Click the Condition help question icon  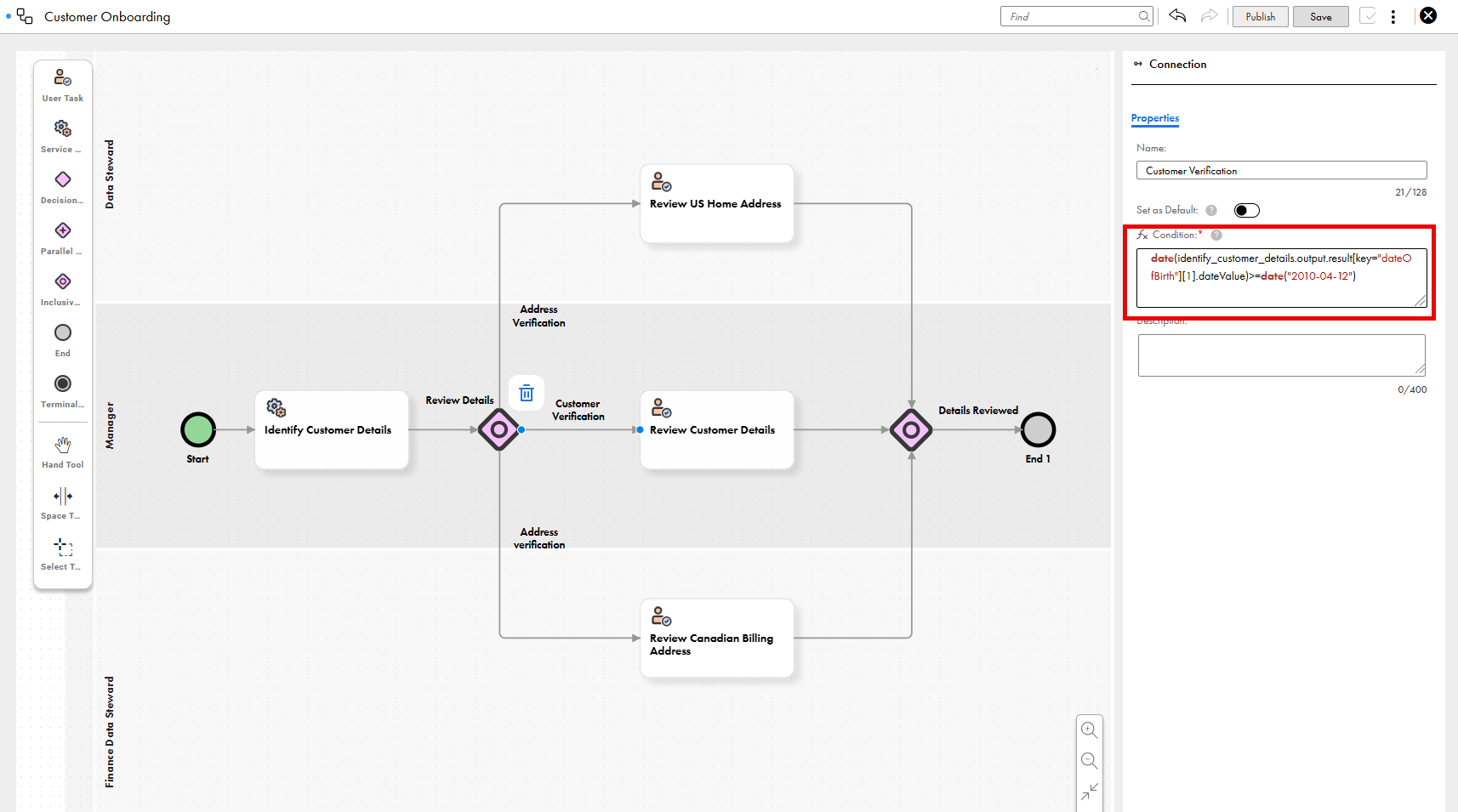point(1216,236)
